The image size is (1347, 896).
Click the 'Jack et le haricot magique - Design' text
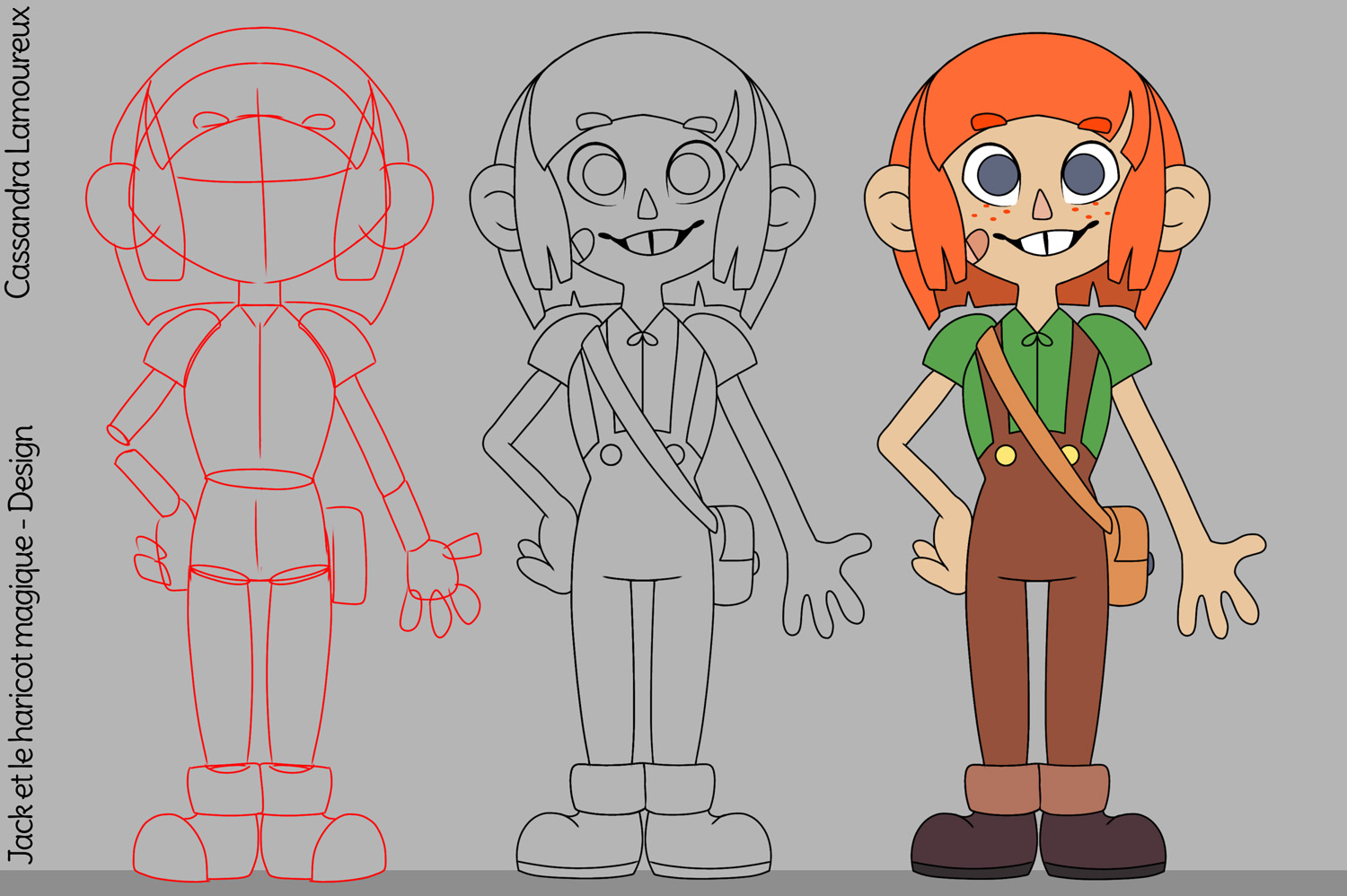coord(20,645)
